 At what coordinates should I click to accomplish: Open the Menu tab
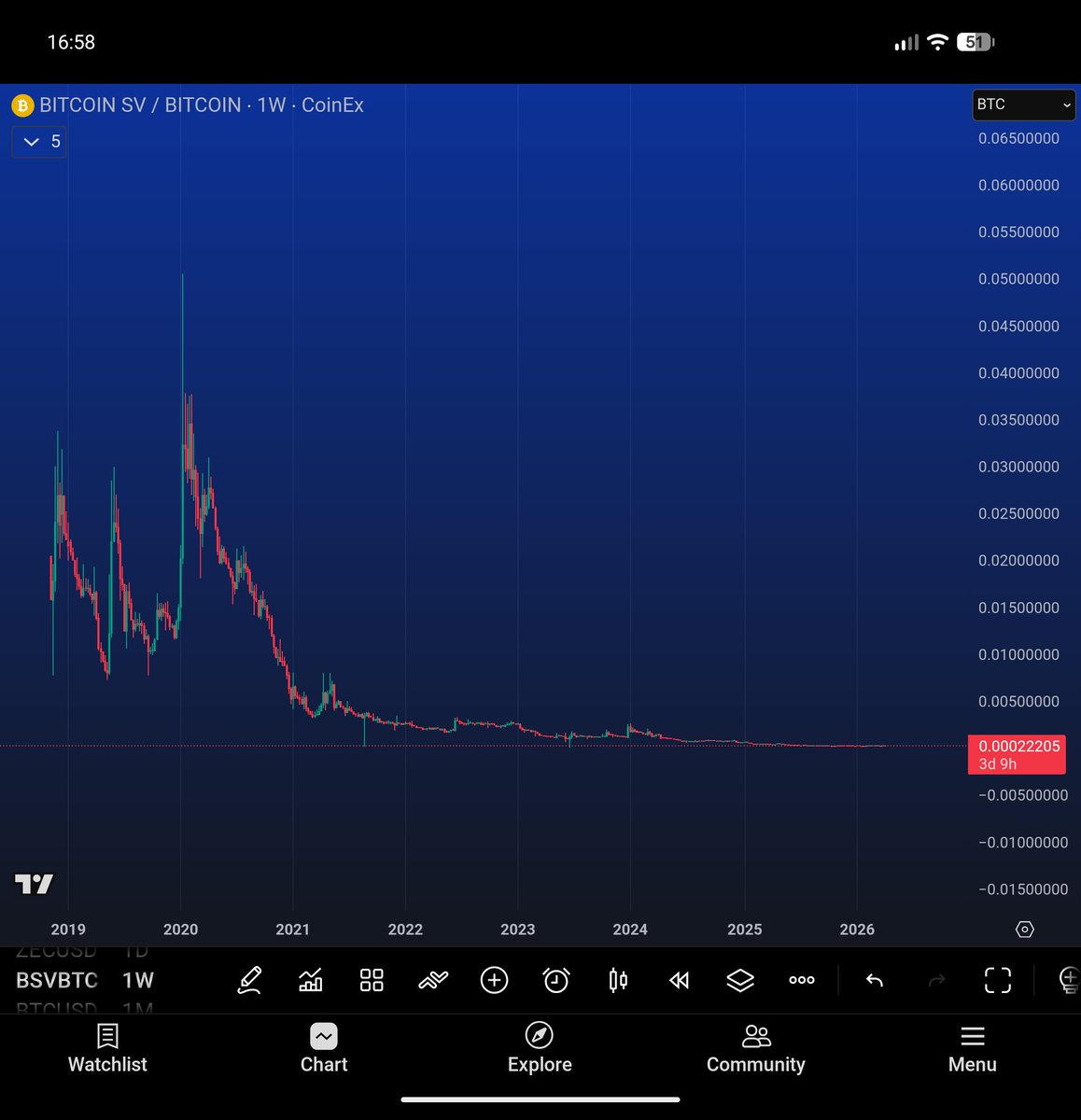coord(973,1048)
